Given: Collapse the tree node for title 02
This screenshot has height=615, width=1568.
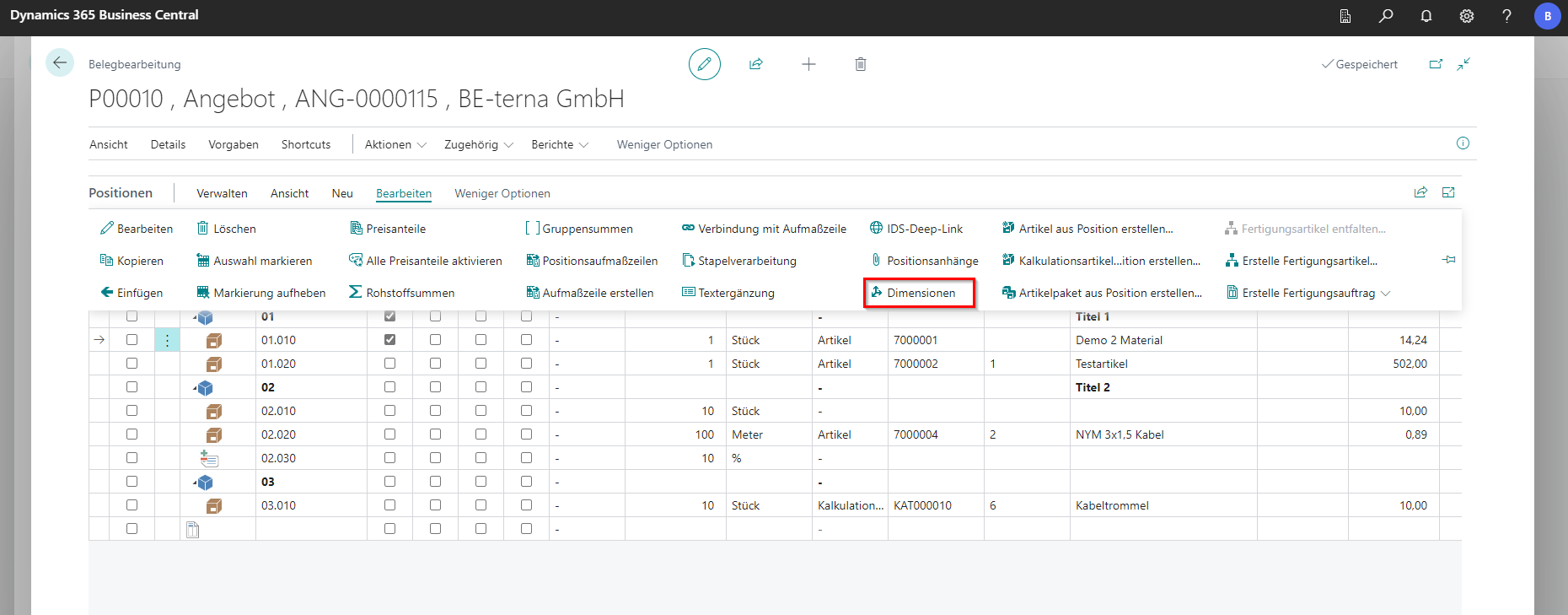Looking at the screenshot, I should [196, 388].
